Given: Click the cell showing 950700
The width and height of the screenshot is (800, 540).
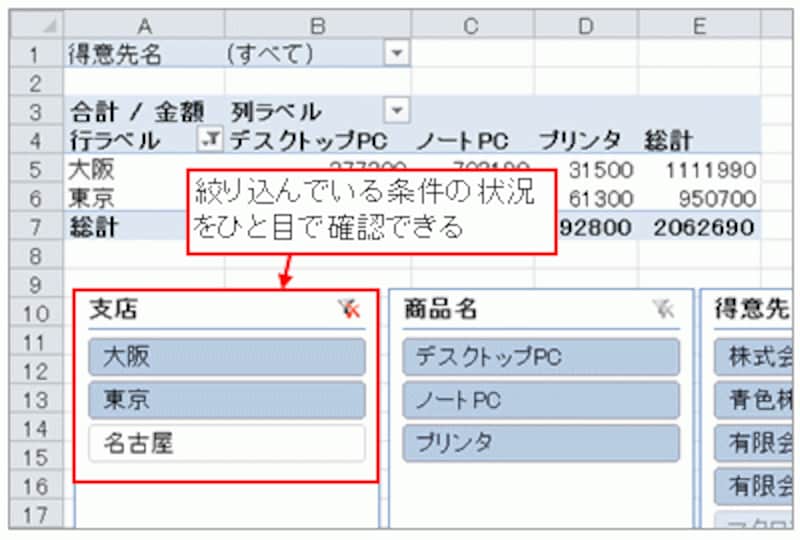Looking at the screenshot, I should [699, 197].
